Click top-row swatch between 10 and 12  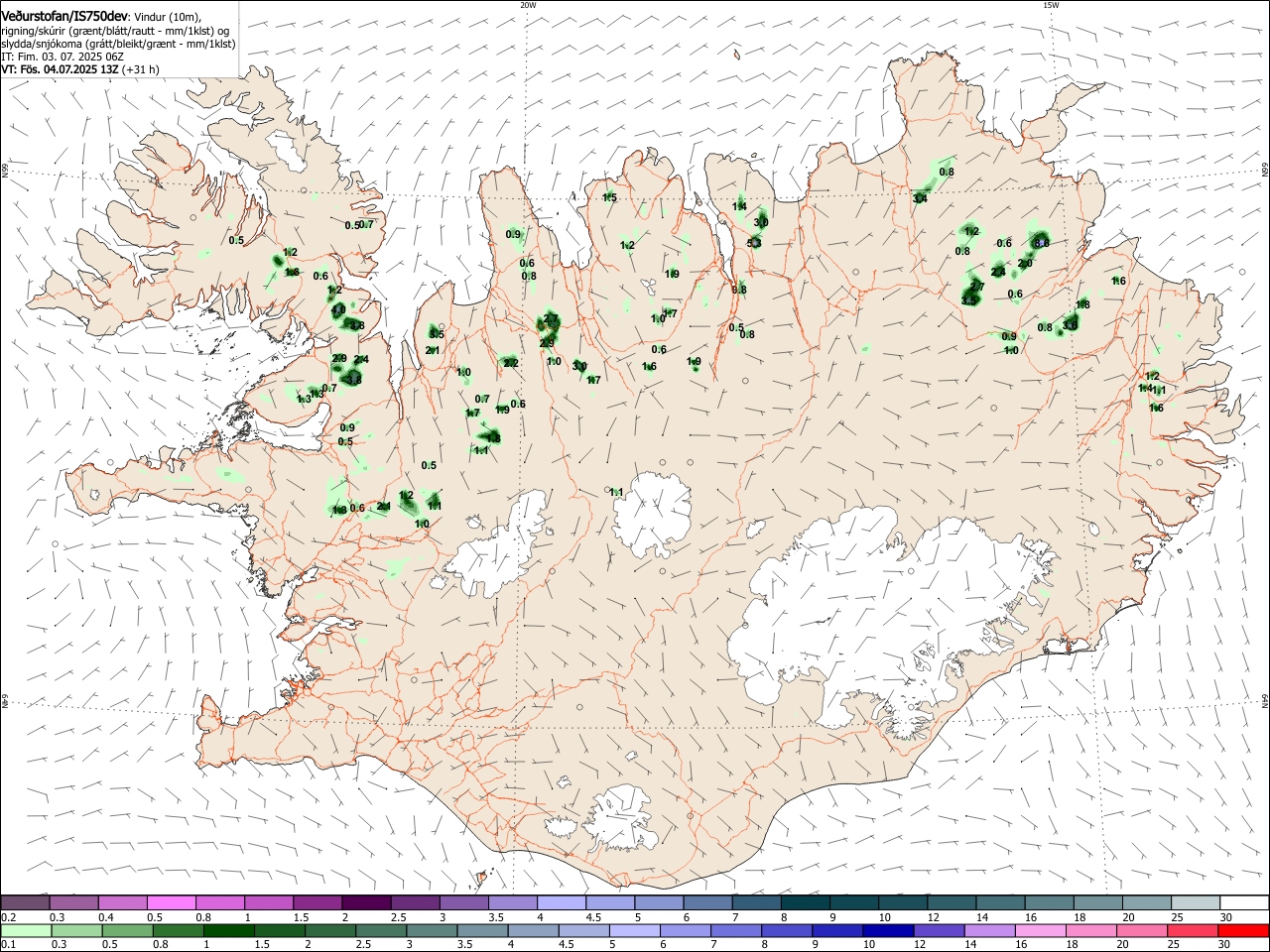[x=903, y=903]
